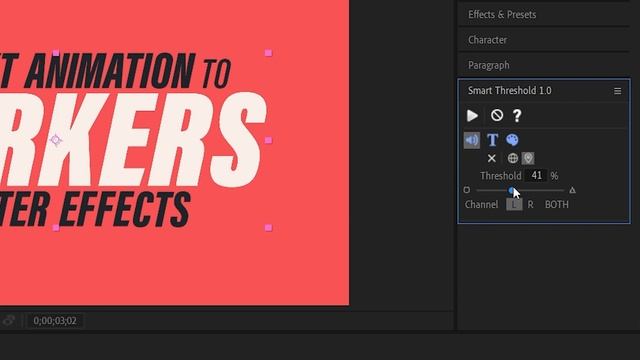Click the triangle at slider maximum end
This screenshot has width=640, height=360.
pyautogui.click(x=572, y=190)
